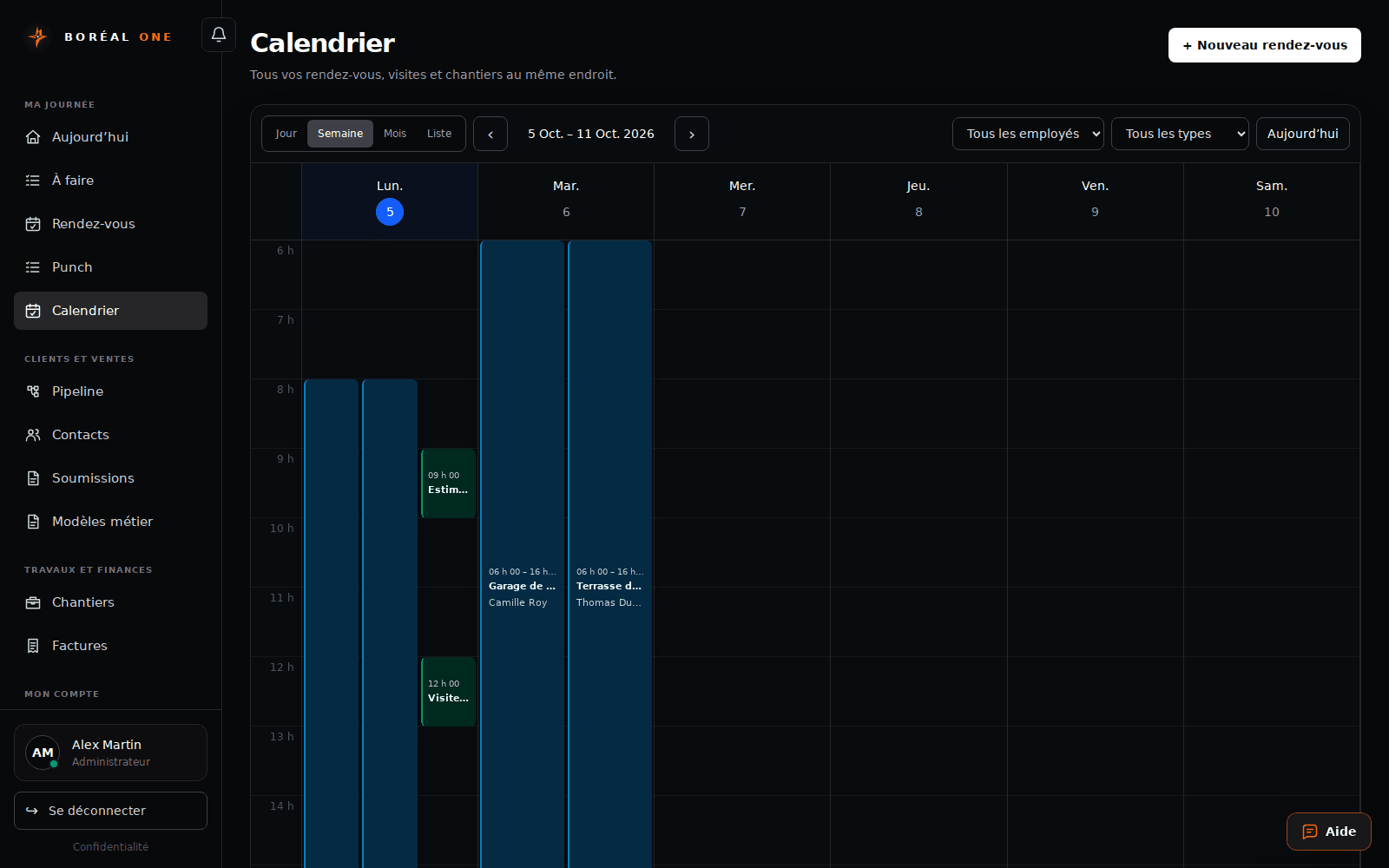The height and width of the screenshot is (868, 1389).
Task: Click the pipeline icon in sidebar
Action: [33, 391]
